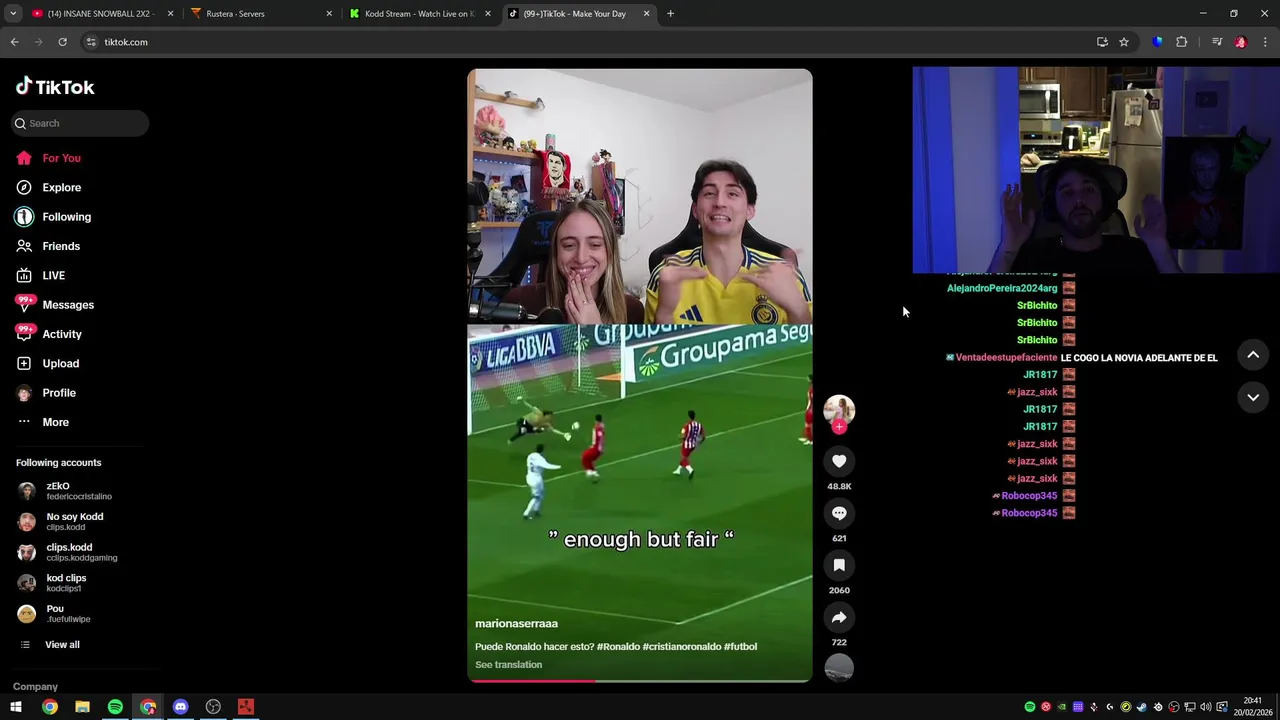Click Ventadeestupefaciente chat username
This screenshot has height=720, width=1280.
(1006, 357)
